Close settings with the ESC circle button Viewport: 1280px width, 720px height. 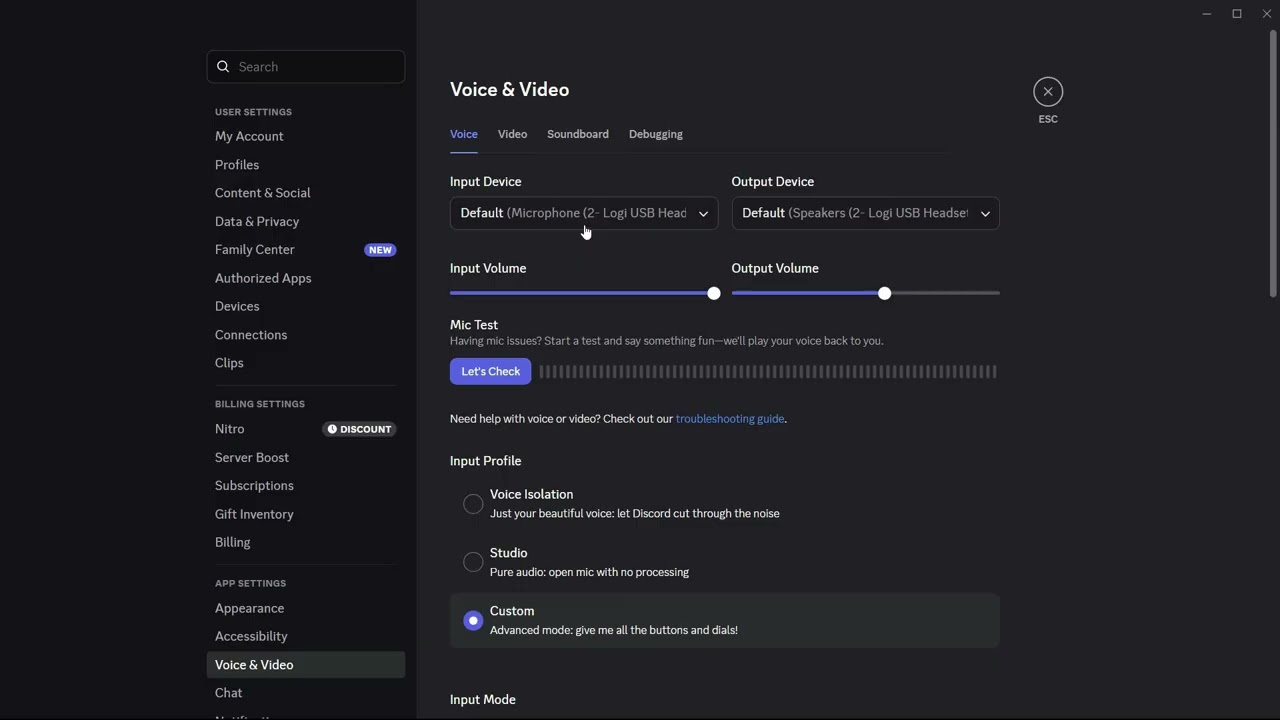click(x=1048, y=92)
